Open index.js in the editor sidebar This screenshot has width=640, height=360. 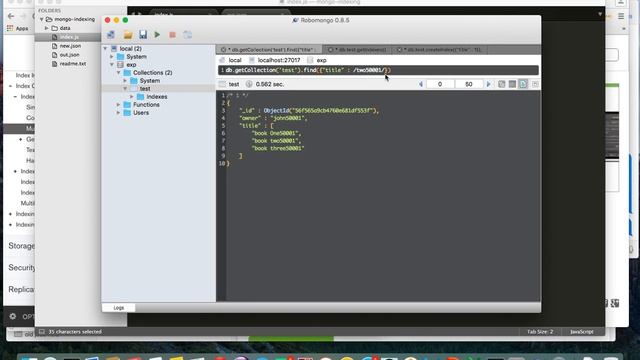69,38
